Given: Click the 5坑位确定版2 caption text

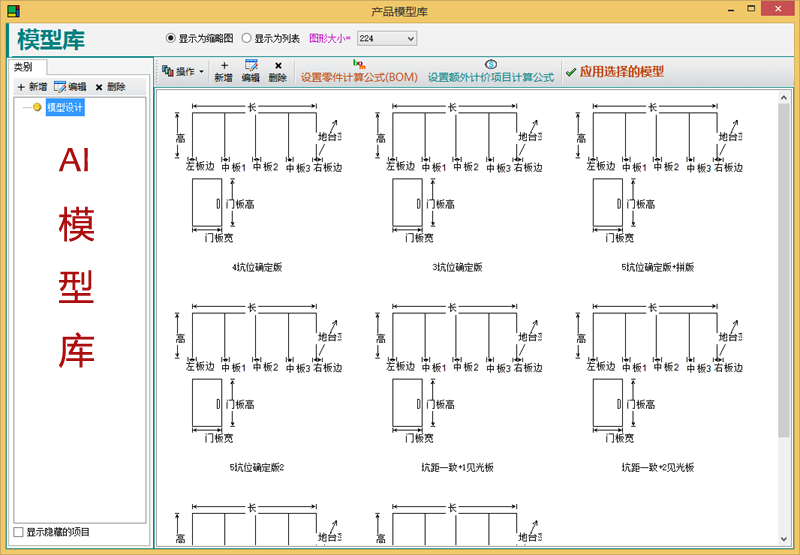Looking at the screenshot, I should click(x=257, y=467).
